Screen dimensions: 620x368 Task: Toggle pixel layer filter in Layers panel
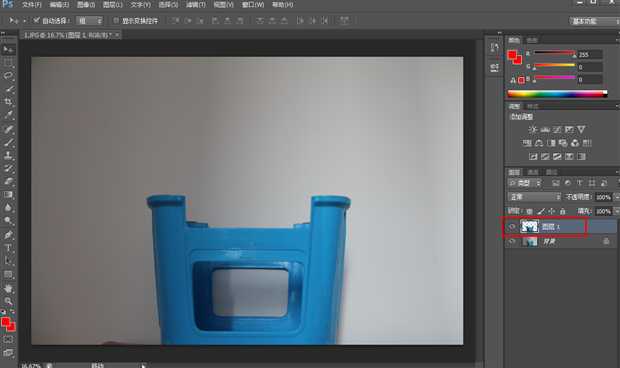[x=556, y=183]
